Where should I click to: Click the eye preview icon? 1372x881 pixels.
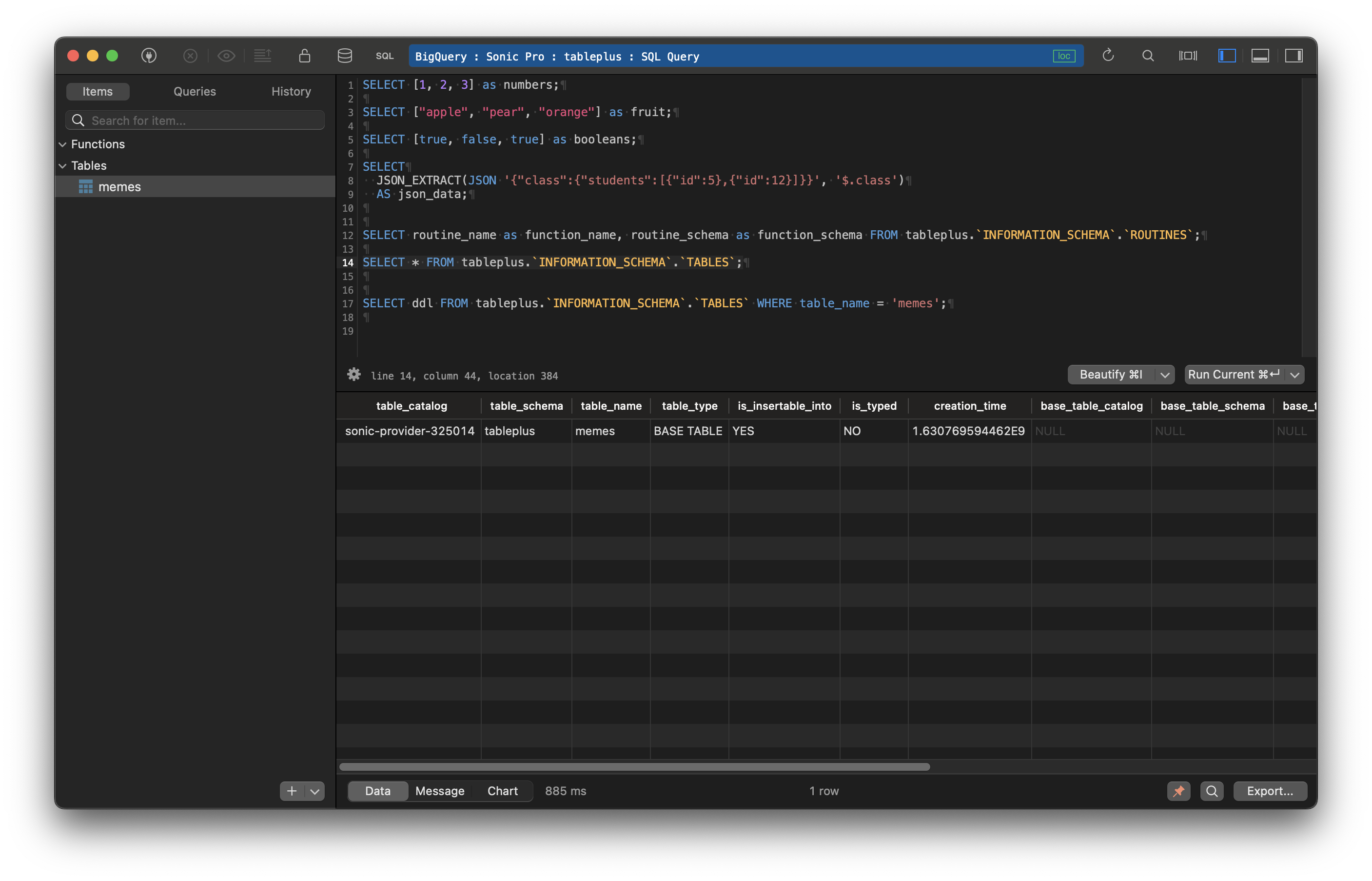226,56
